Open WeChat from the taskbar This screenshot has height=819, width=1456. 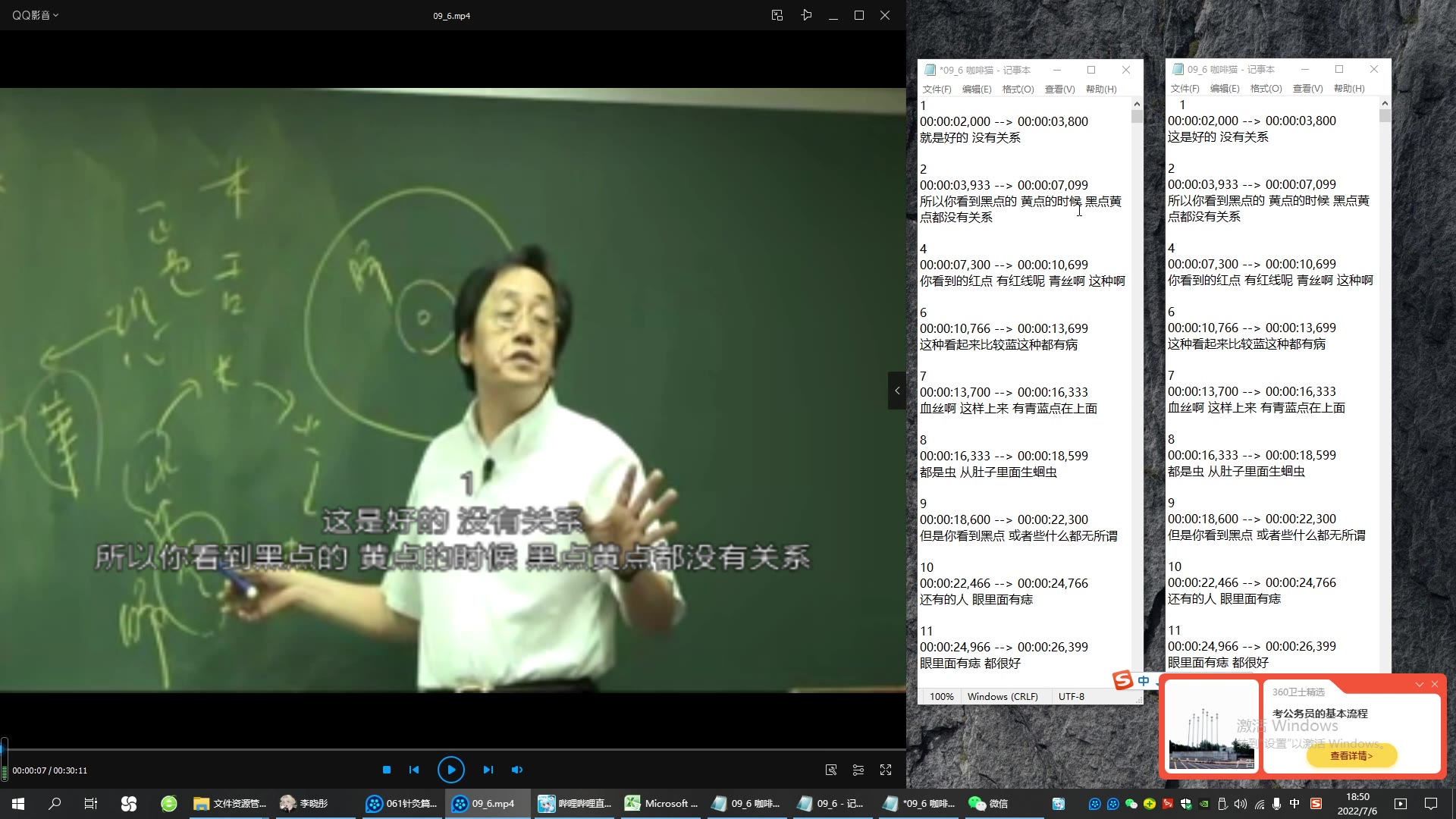point(989,804)
